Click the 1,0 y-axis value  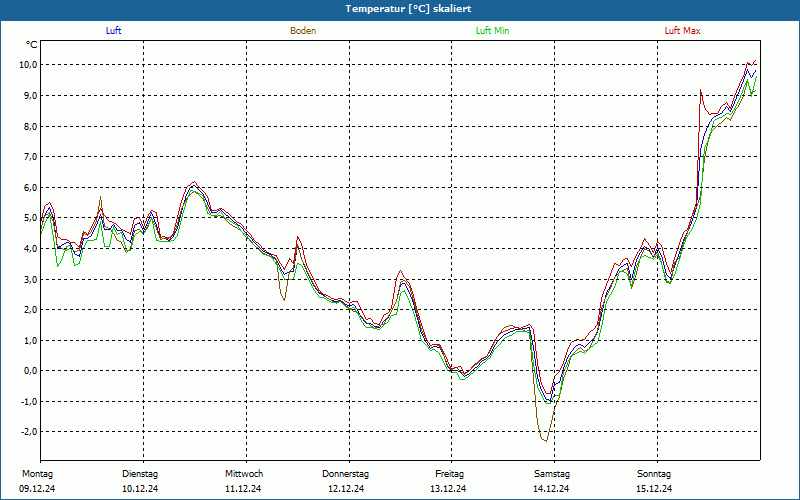pos(31,340)
